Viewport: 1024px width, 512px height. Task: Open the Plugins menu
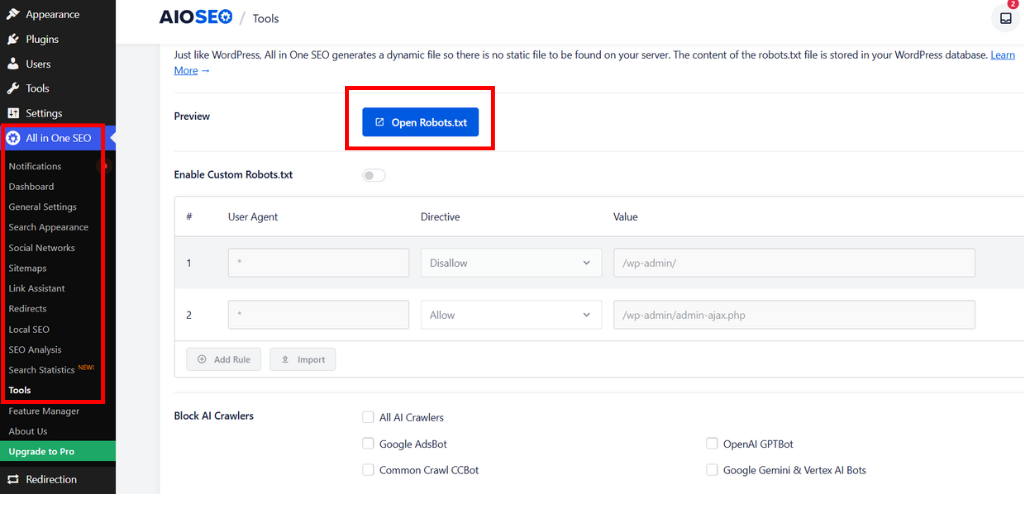click(x=42, y=39)
